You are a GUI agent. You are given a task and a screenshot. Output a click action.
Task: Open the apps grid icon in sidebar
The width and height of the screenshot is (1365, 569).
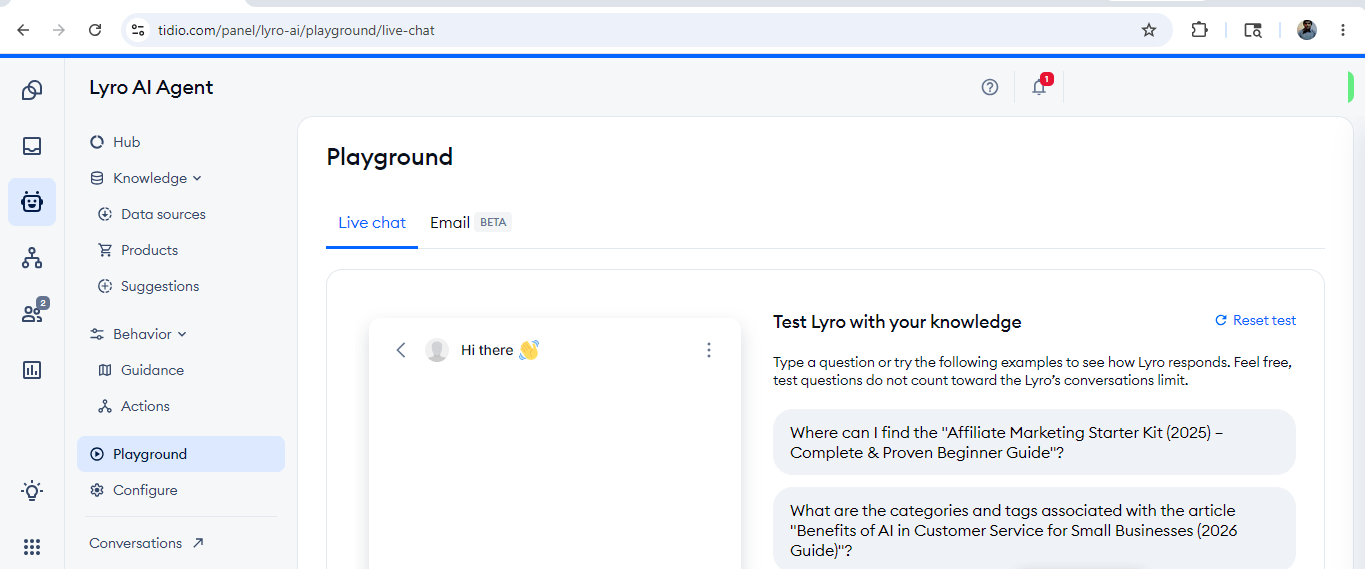32,547
